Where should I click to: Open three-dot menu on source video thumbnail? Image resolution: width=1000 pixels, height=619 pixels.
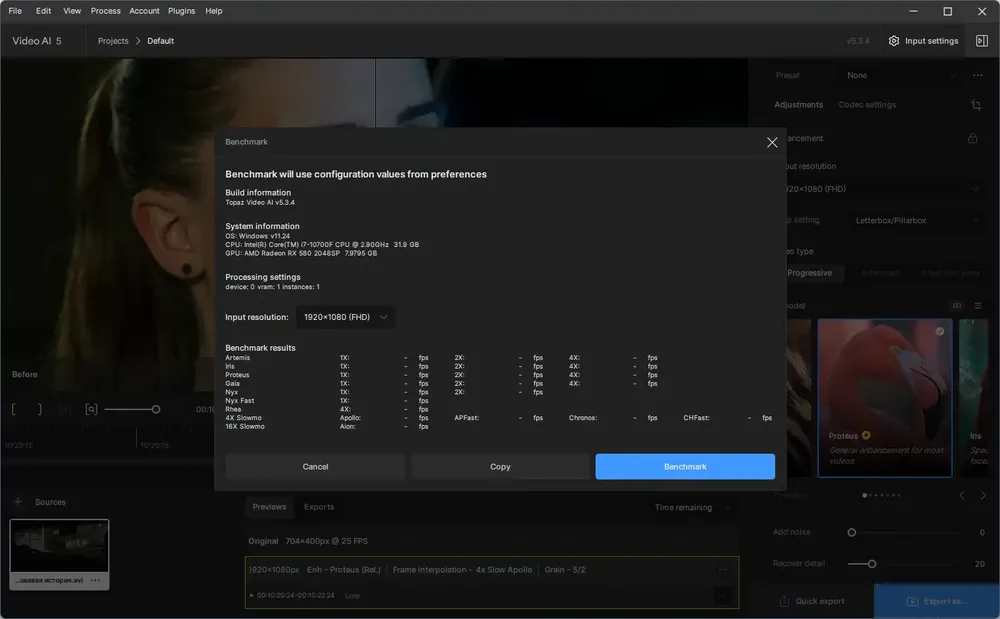[x=95, y=580]
